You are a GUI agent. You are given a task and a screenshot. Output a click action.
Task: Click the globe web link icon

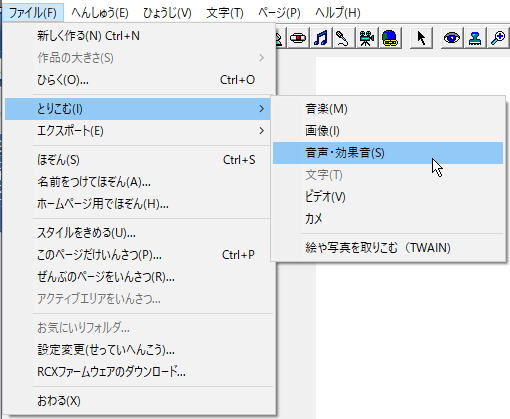pyautogui.click(x=389, y=38)
